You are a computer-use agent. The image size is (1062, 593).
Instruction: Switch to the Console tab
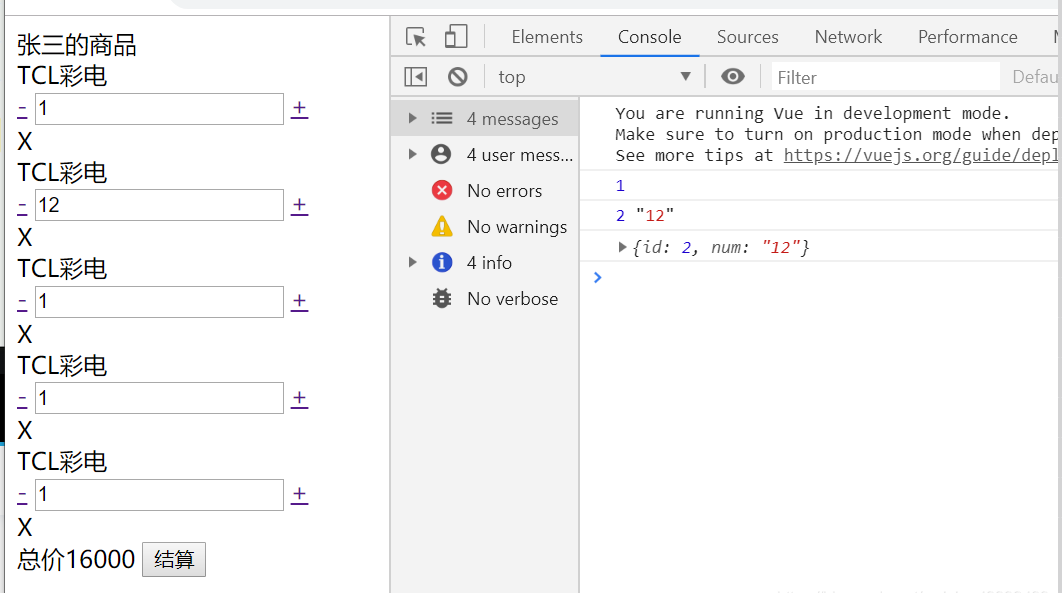click(650, 37)
